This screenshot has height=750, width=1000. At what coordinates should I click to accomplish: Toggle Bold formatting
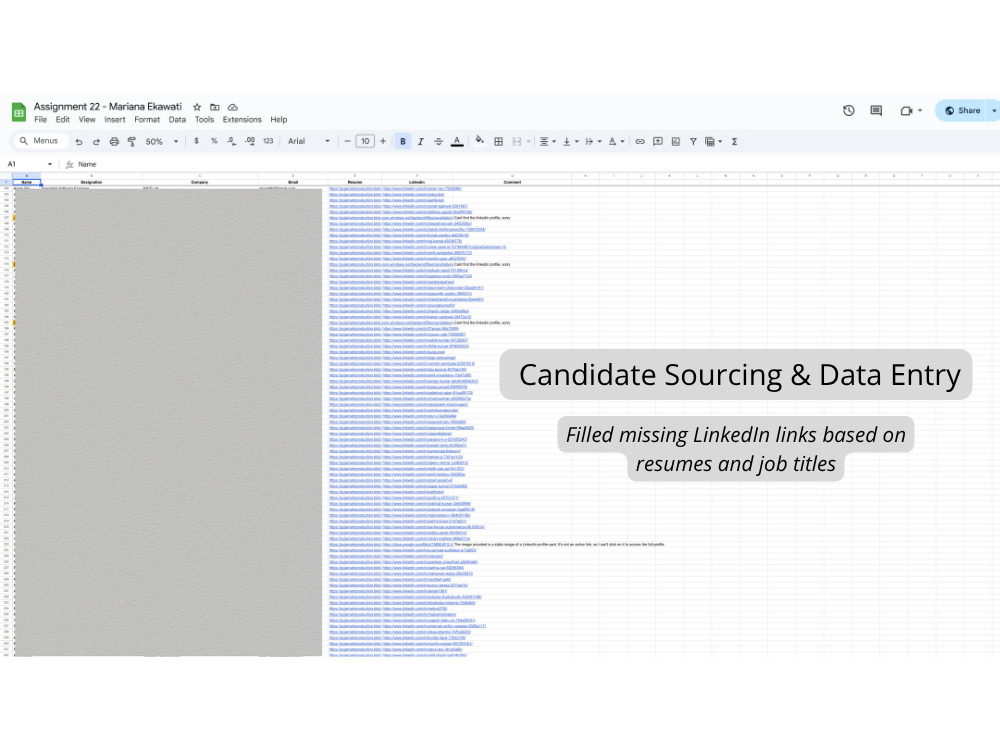coord(402,141)
